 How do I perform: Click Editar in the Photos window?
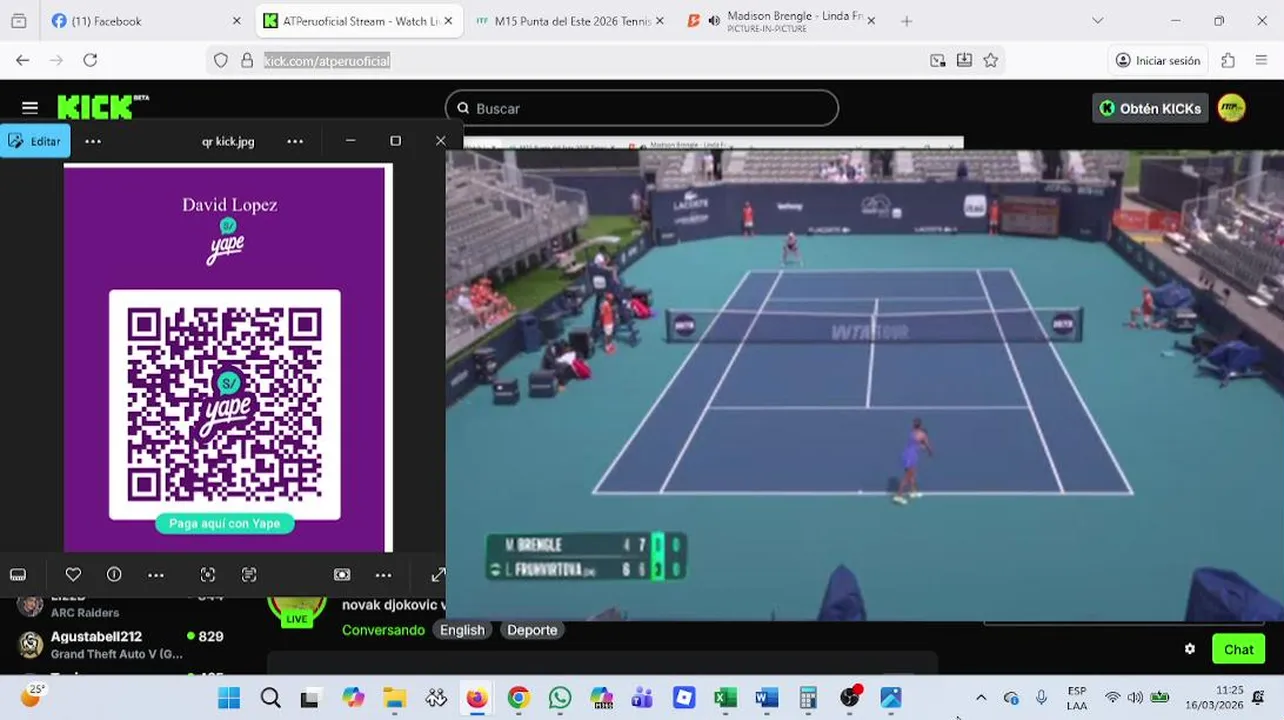(35, 141)
